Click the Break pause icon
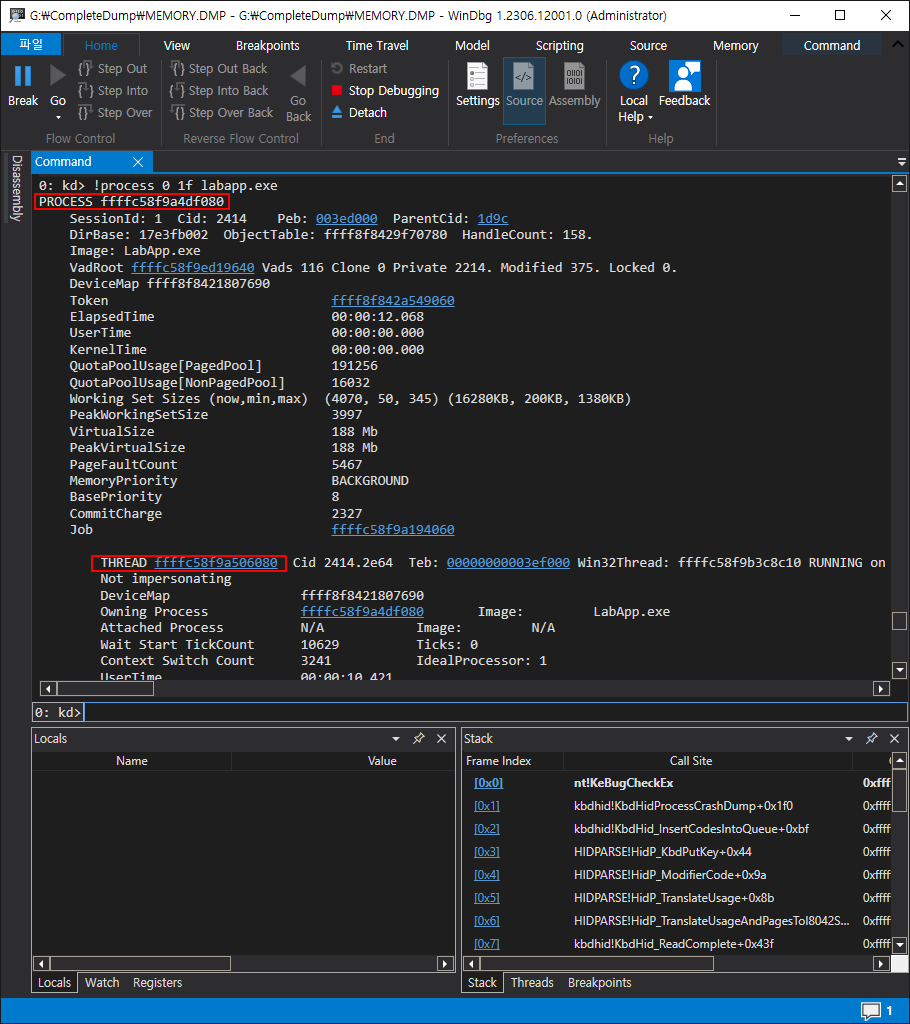Image resolution: width=910 pixels, height=1024 pixels. (23, 76)
